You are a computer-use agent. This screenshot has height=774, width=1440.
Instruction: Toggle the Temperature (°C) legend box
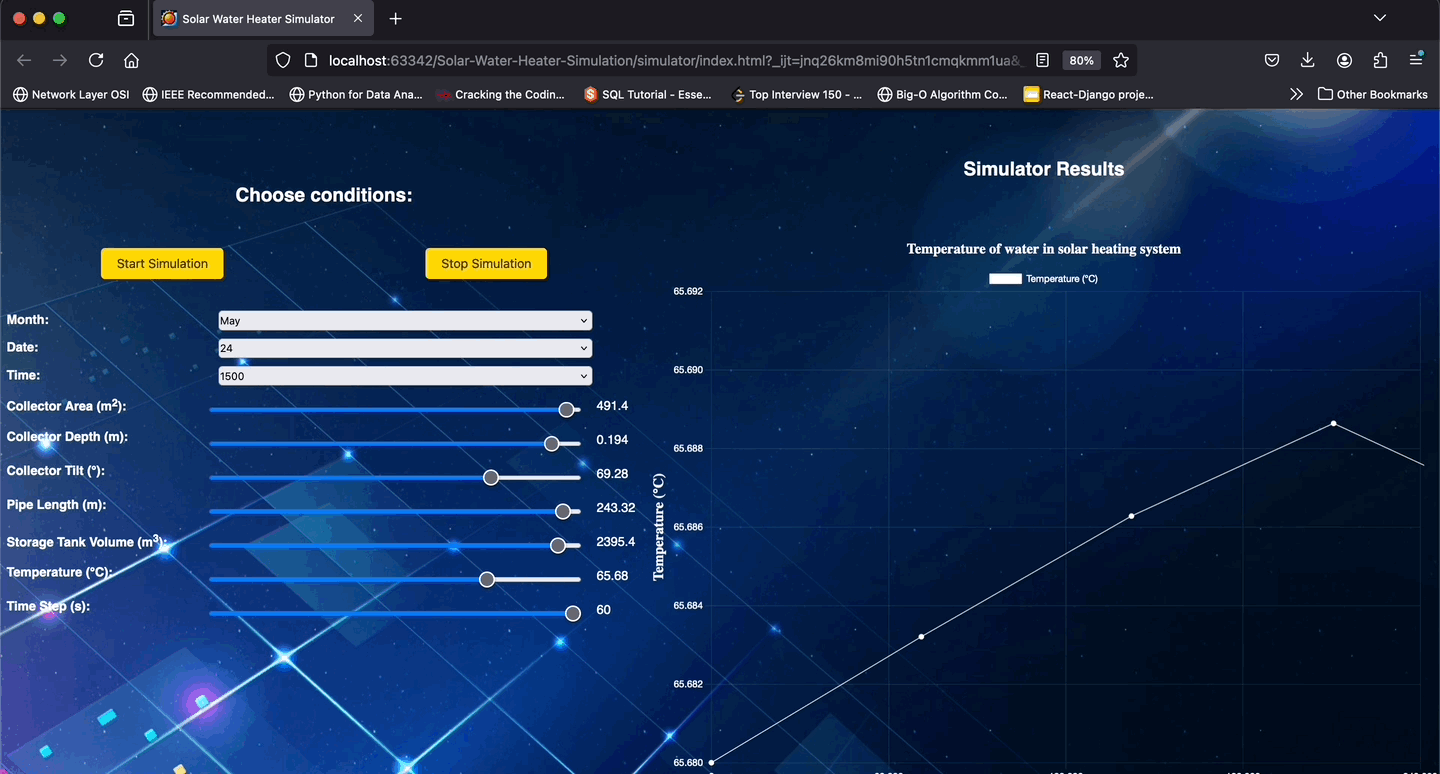1005,279
